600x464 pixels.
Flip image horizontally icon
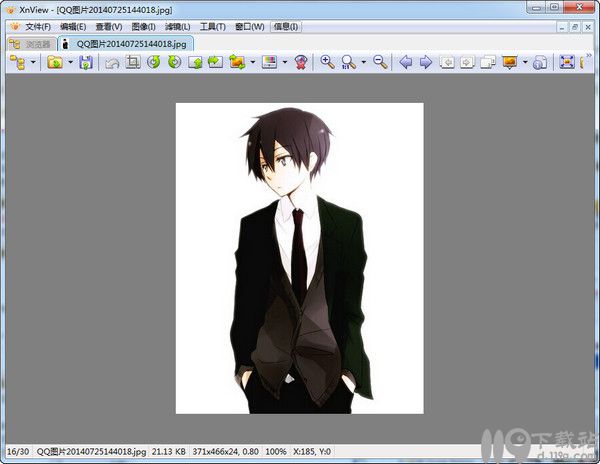point(215,62)
